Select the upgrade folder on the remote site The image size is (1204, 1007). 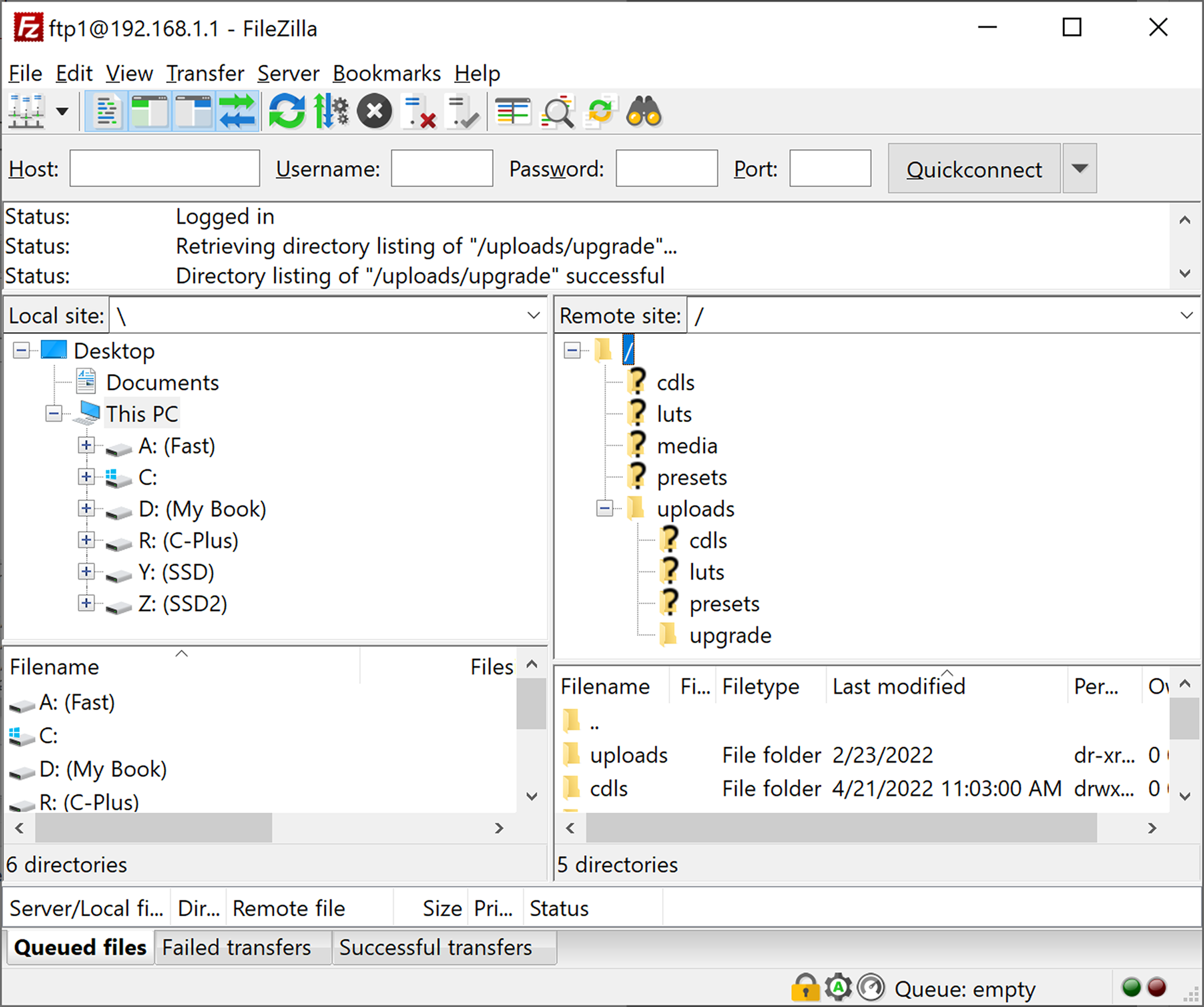(730, 635)
